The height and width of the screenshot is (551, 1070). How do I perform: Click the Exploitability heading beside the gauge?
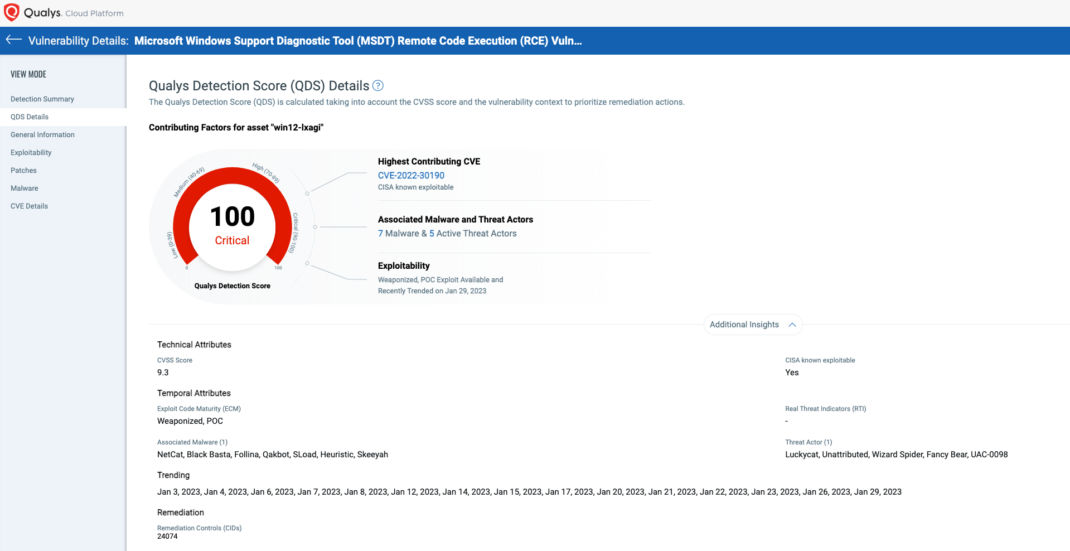404,266
